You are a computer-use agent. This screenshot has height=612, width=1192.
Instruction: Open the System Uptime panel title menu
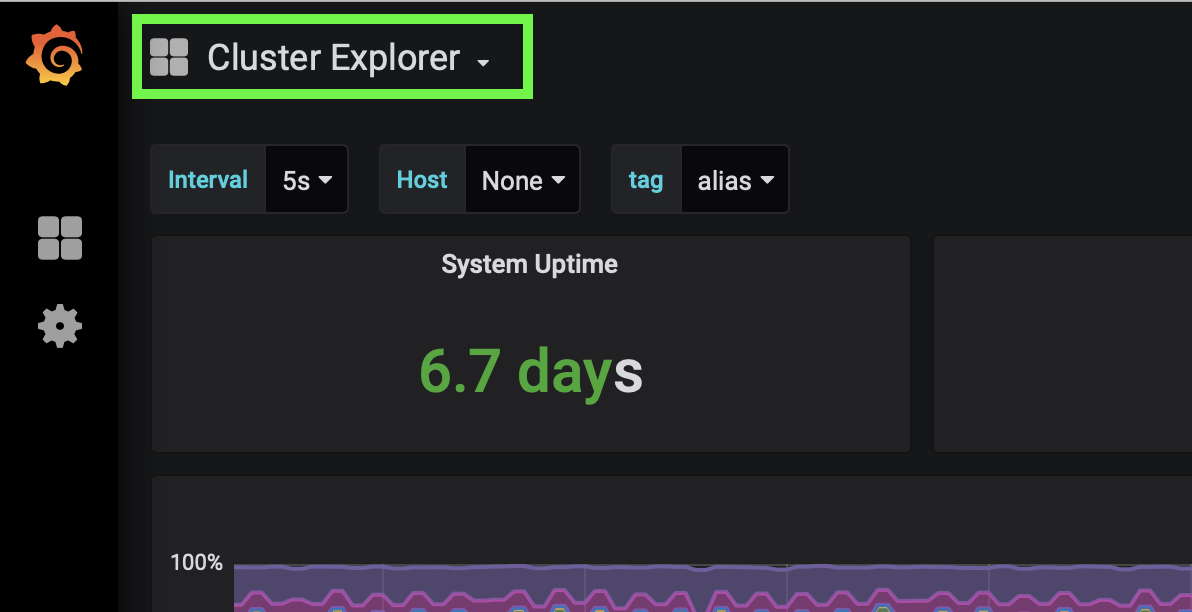[529, 264]
